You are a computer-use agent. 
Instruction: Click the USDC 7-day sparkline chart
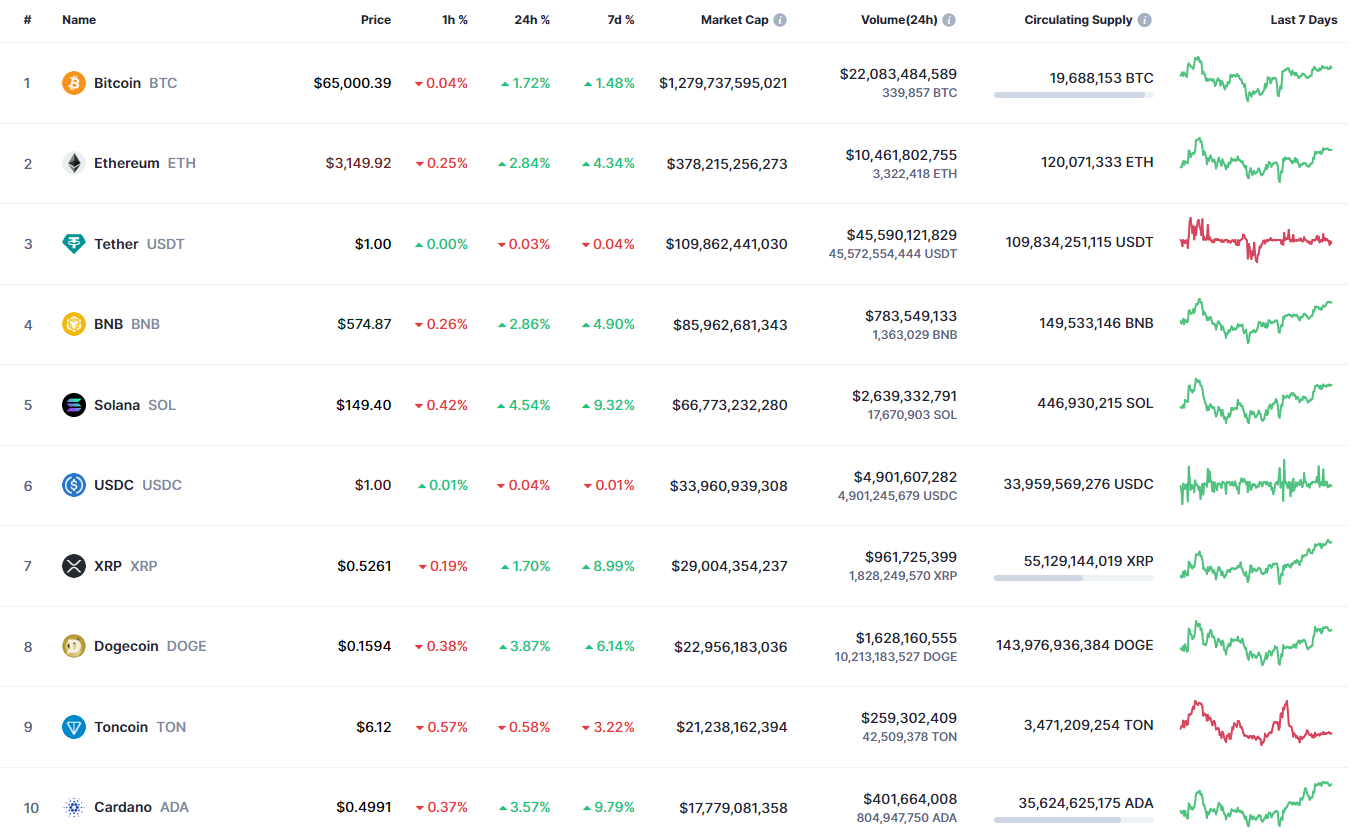[1256, 484]
